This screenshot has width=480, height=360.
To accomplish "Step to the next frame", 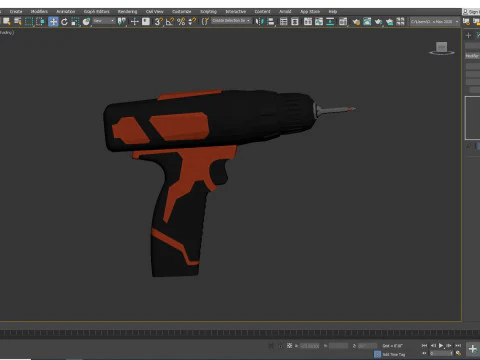I will [x=449, y=345].
